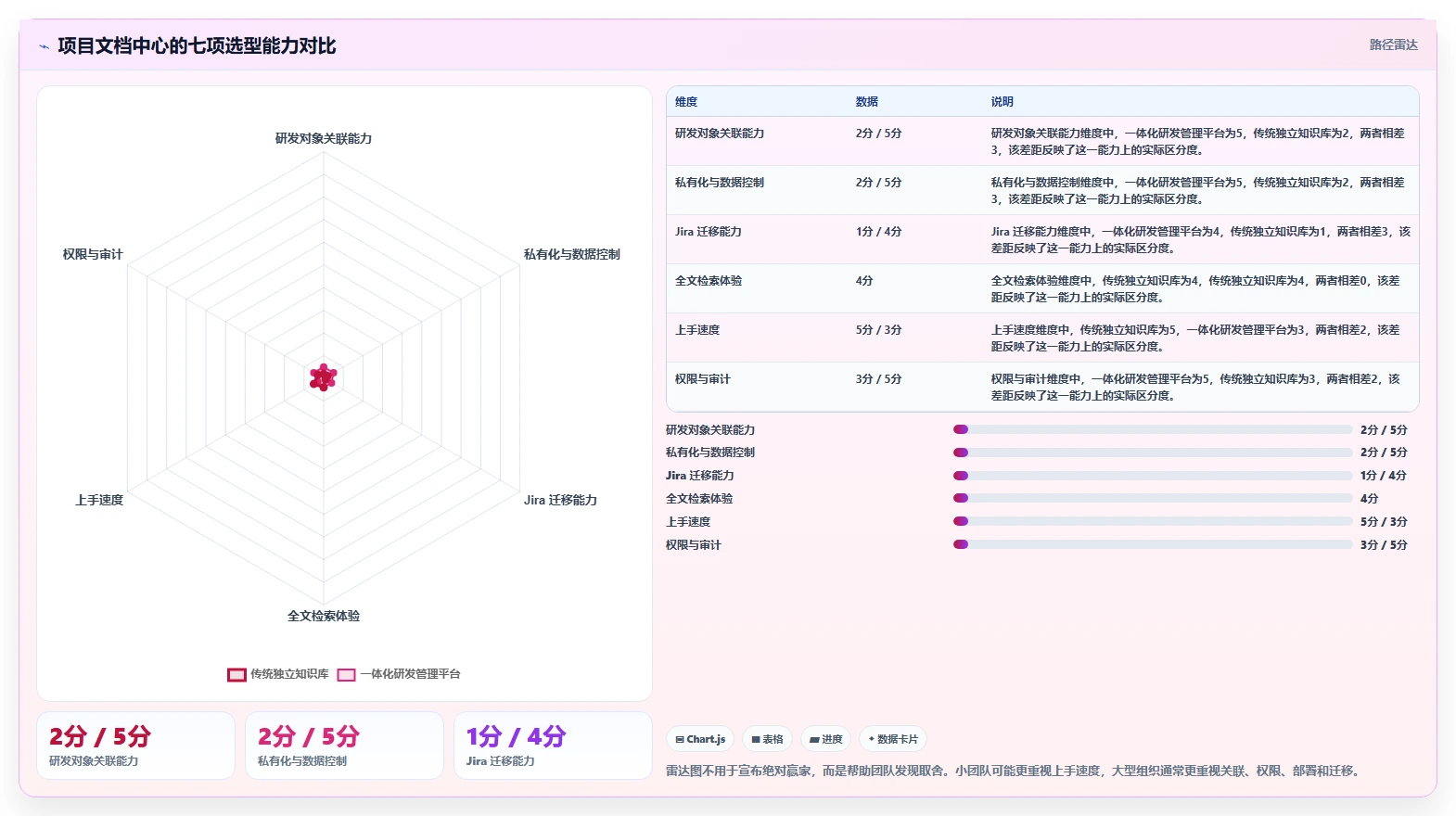Viewport: 1456px width, 816px height.
Task: Click the footer note starting 雷达图不用于宣布绝对赢家
Action: click(x=1015, y=771)
